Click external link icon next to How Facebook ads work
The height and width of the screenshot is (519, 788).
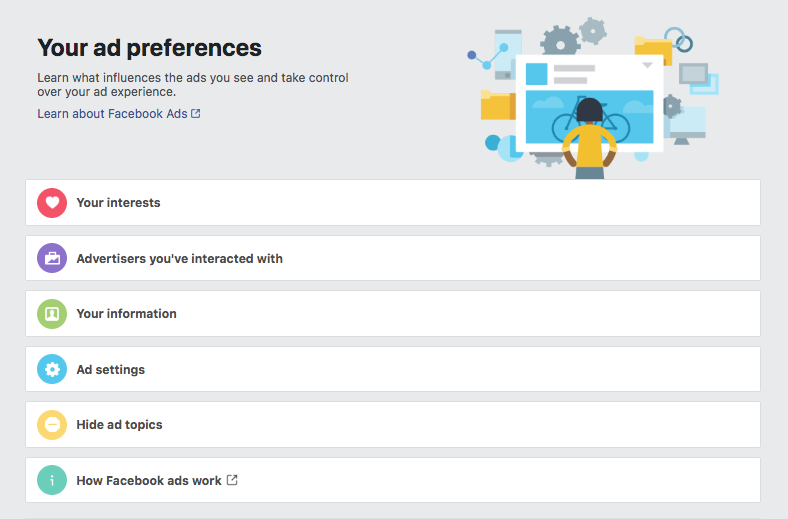pos(232,480)
